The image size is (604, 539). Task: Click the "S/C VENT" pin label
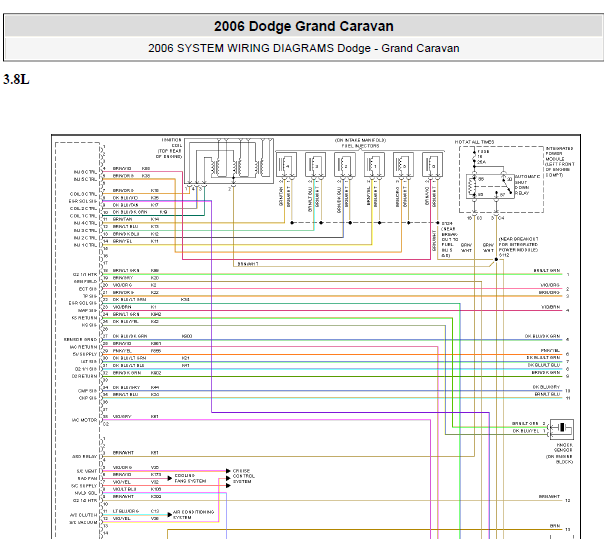coord(87,471)
